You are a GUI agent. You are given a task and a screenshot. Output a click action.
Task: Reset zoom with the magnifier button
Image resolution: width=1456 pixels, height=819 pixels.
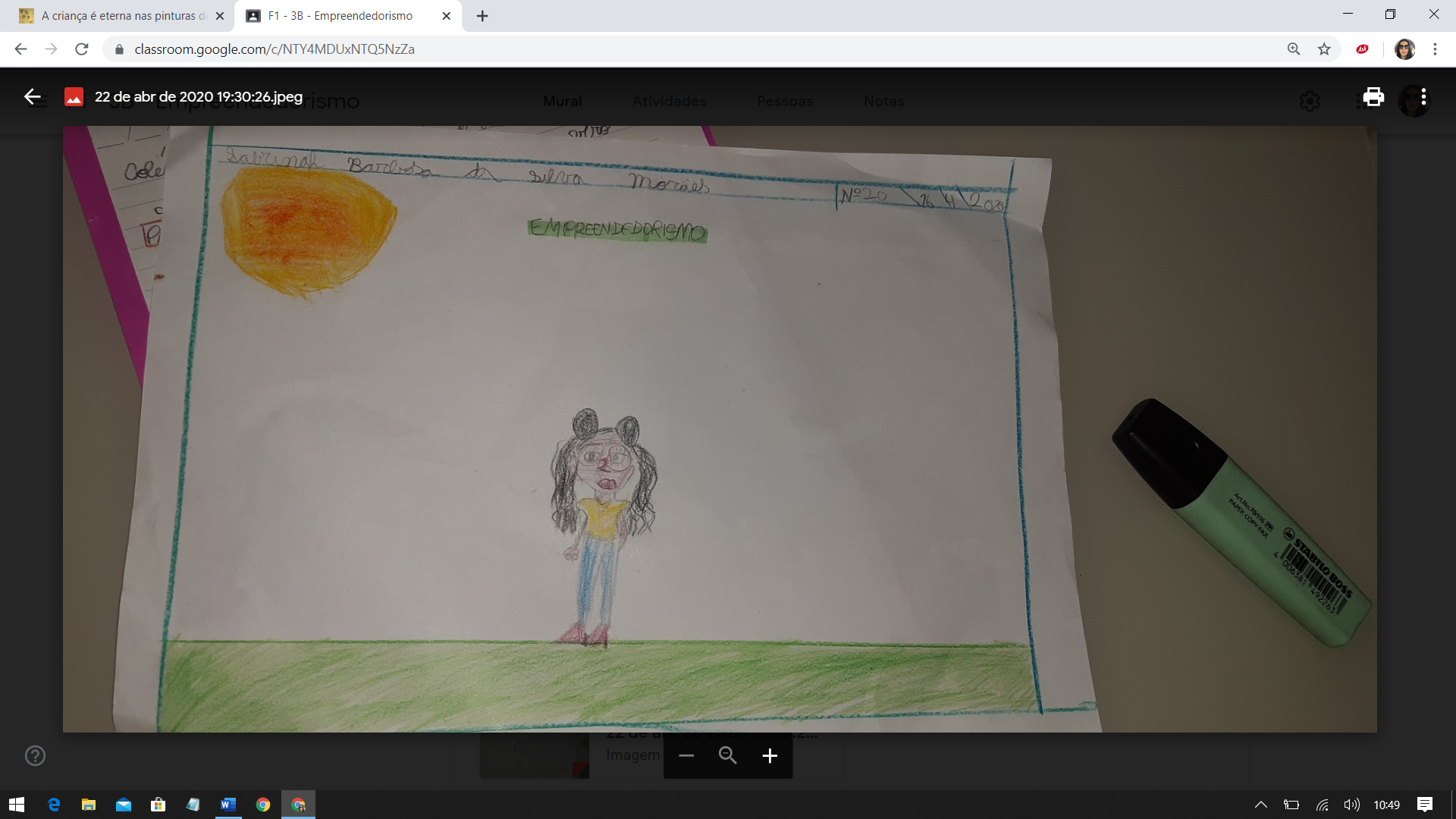coord(728,755)
